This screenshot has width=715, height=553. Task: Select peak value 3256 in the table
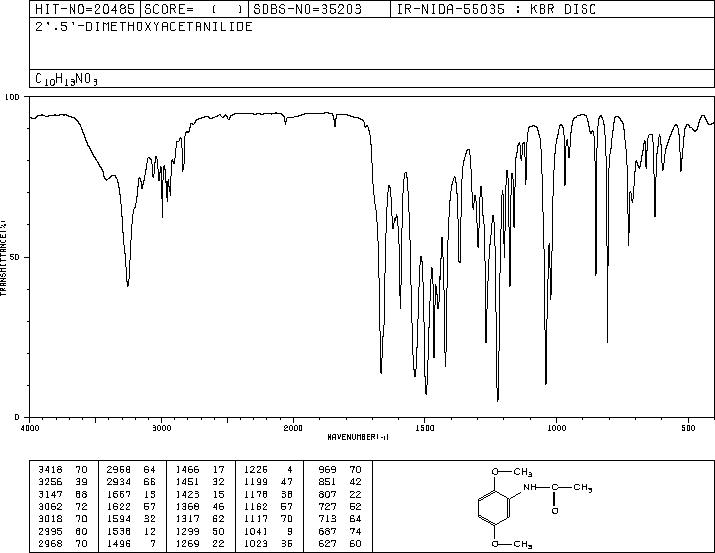click(x=50, y=481)
